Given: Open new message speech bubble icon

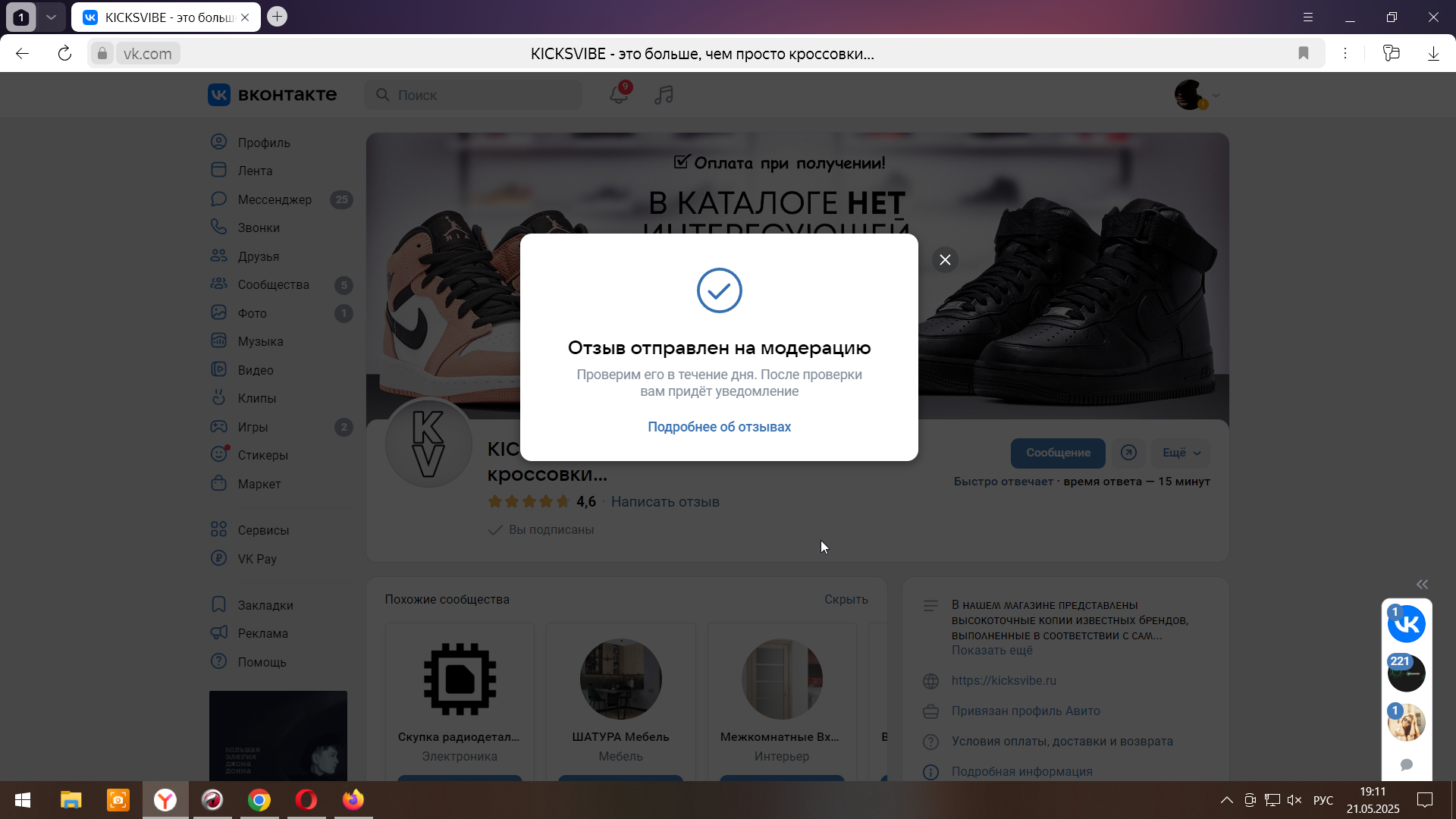Looking at the screenshot, I should 1406,764.
